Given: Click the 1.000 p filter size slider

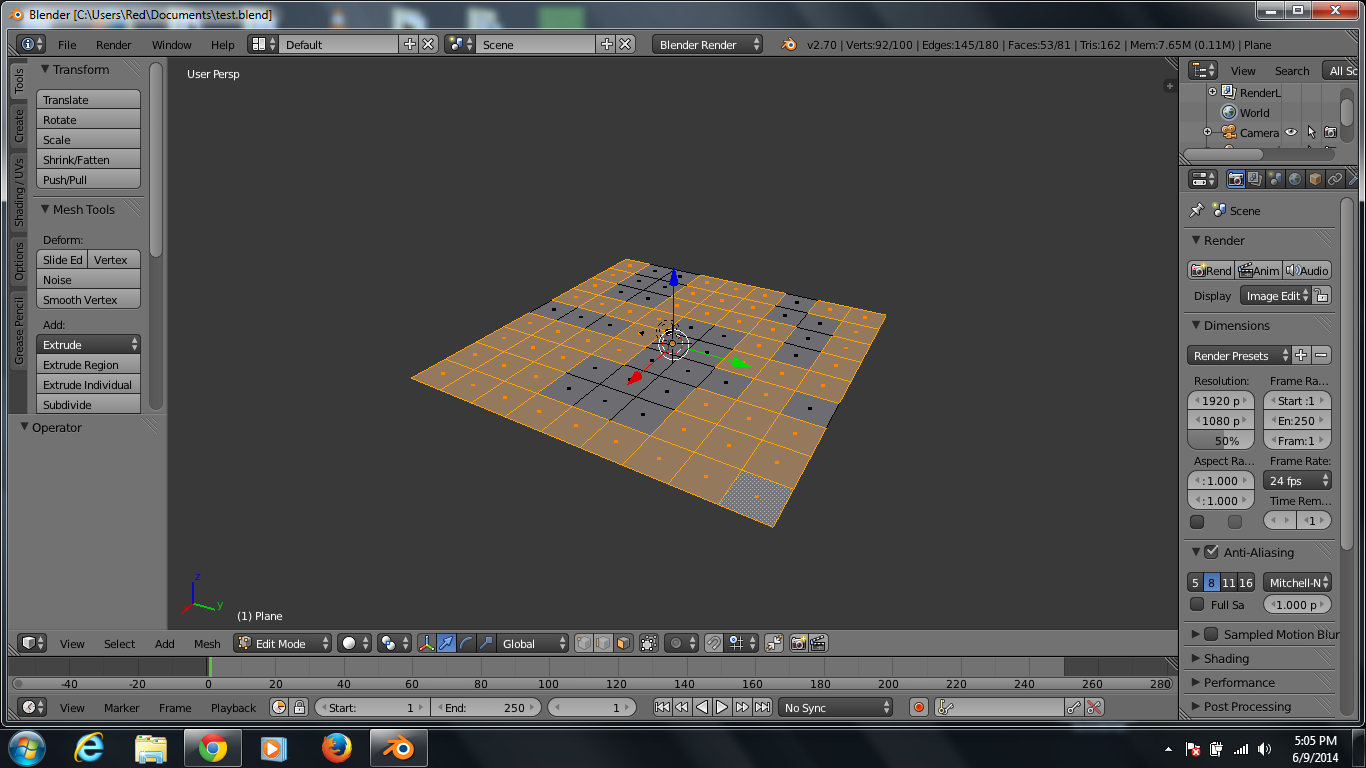Looking at the screenshot, I should [1298, 604].
